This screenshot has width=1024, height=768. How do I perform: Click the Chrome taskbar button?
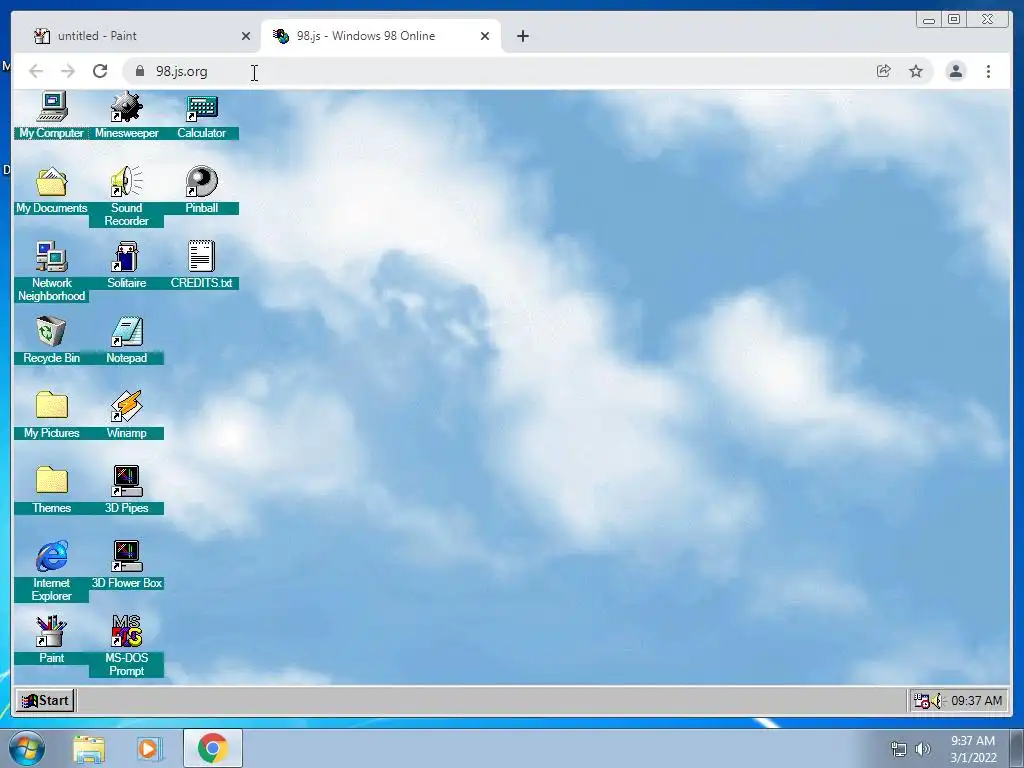[213, 748]
